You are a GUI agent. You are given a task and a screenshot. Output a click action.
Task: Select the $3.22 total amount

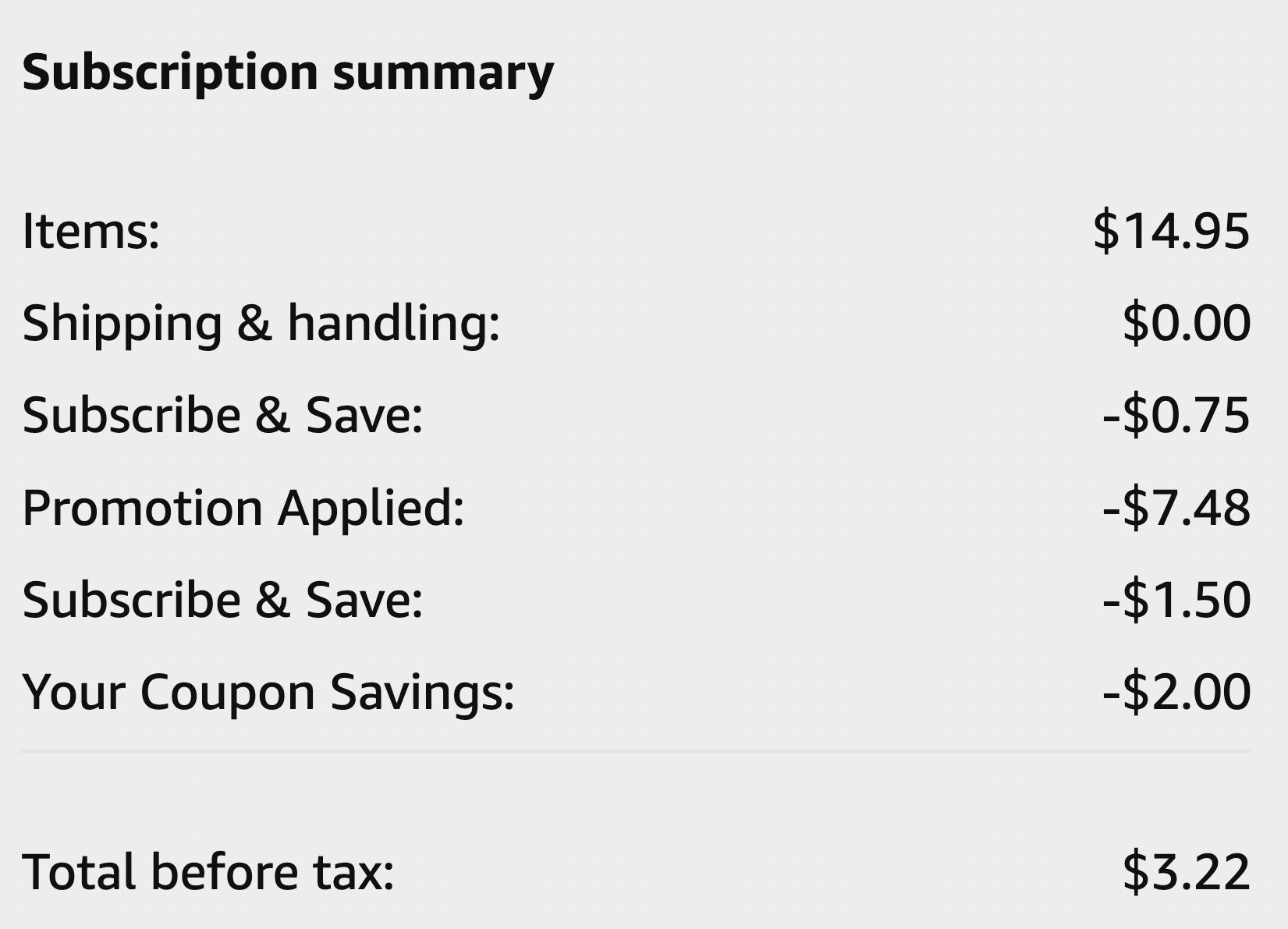pos(1186,871)
